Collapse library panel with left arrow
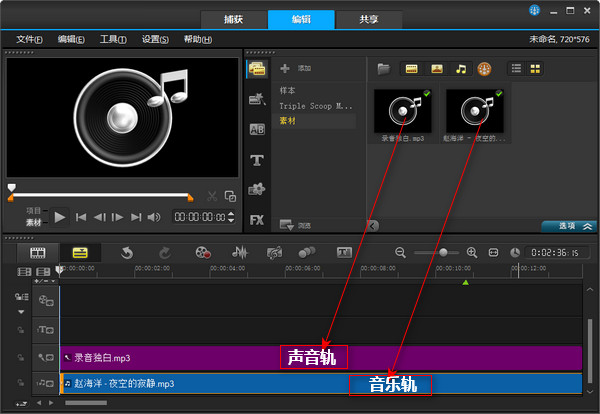The height and width of the screenshot is (414, 600). coord(373,226)
